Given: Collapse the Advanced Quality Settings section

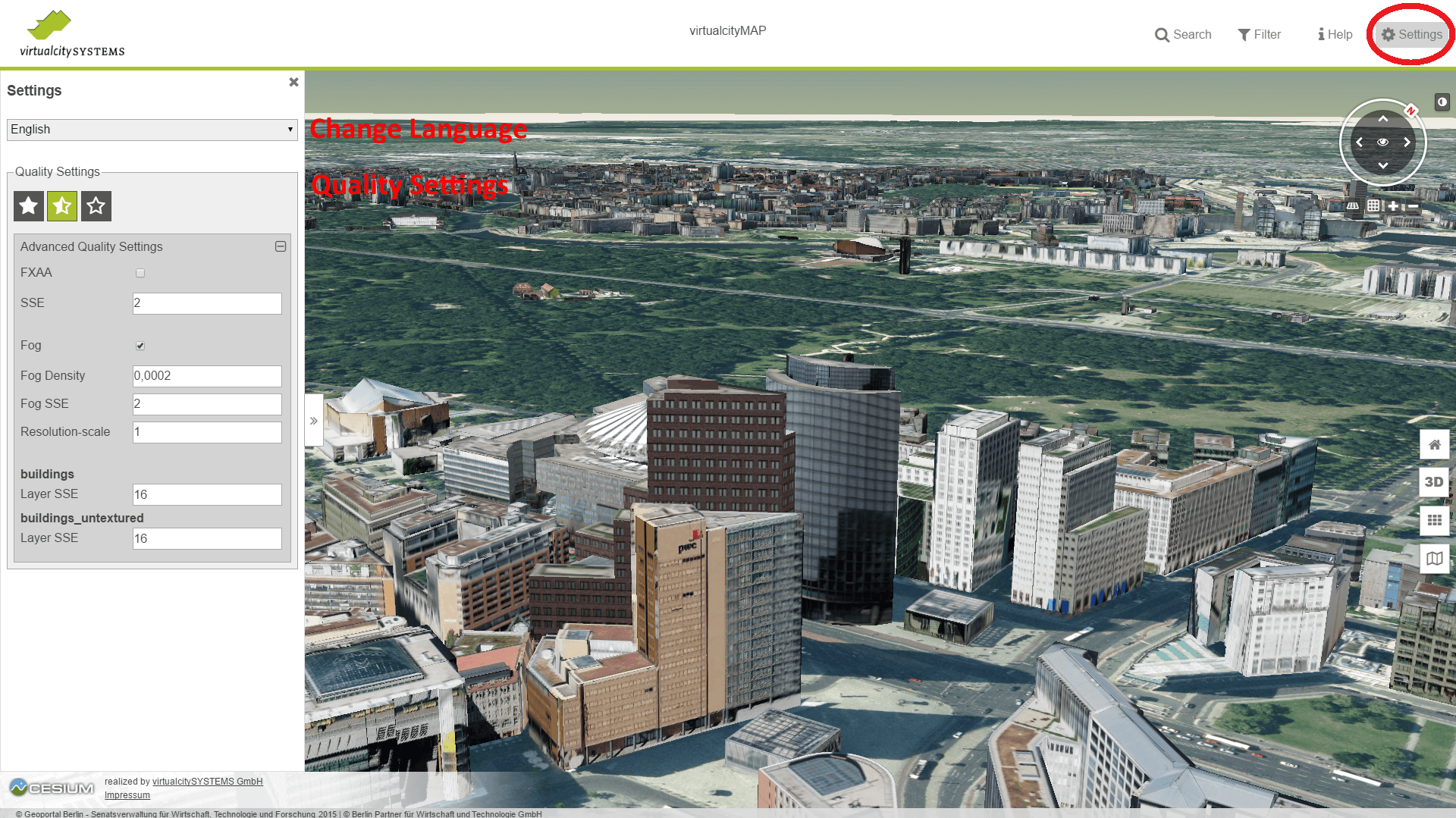Looking at the screenshot, I should [x=280, y=246].
